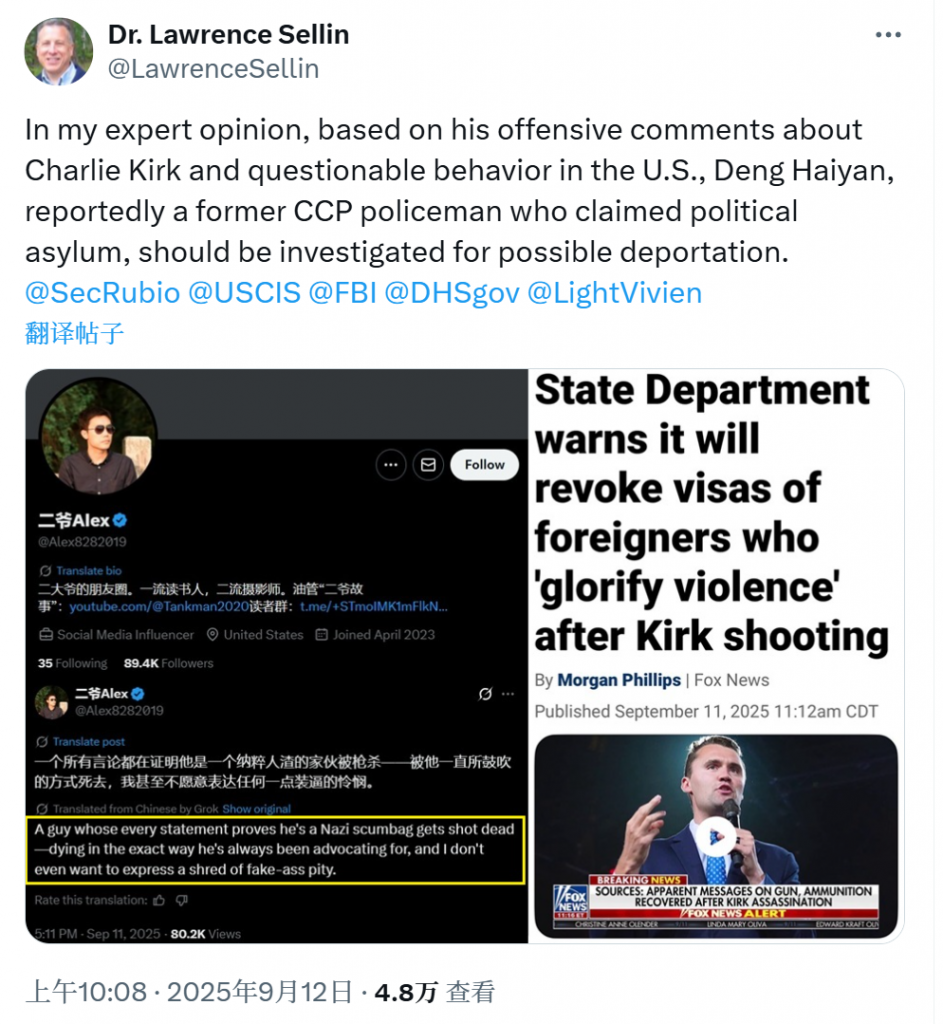Click the ellipsis icon beside the Follow button
943x1024 pixels.
pos(391,465)
